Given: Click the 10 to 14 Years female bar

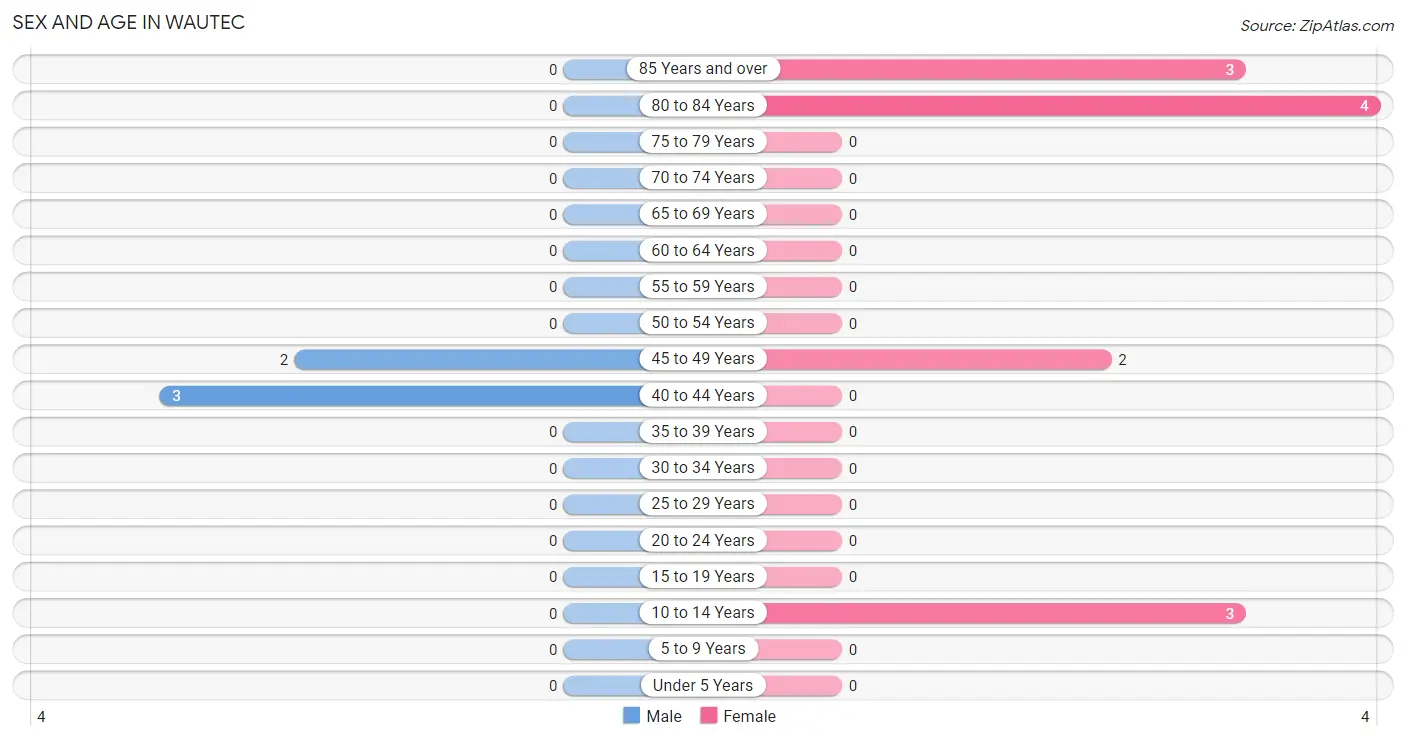Looking at the screenshot, I should (1003, 613).
